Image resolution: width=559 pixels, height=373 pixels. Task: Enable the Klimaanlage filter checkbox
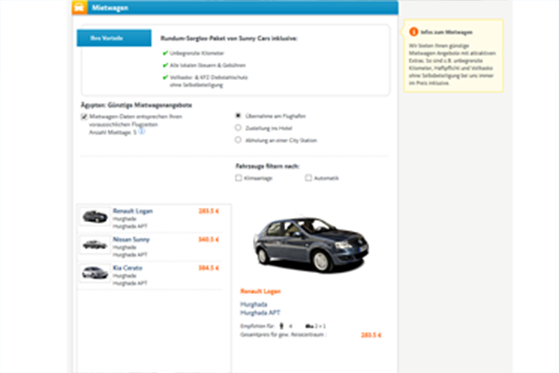(x=239, y=178)
